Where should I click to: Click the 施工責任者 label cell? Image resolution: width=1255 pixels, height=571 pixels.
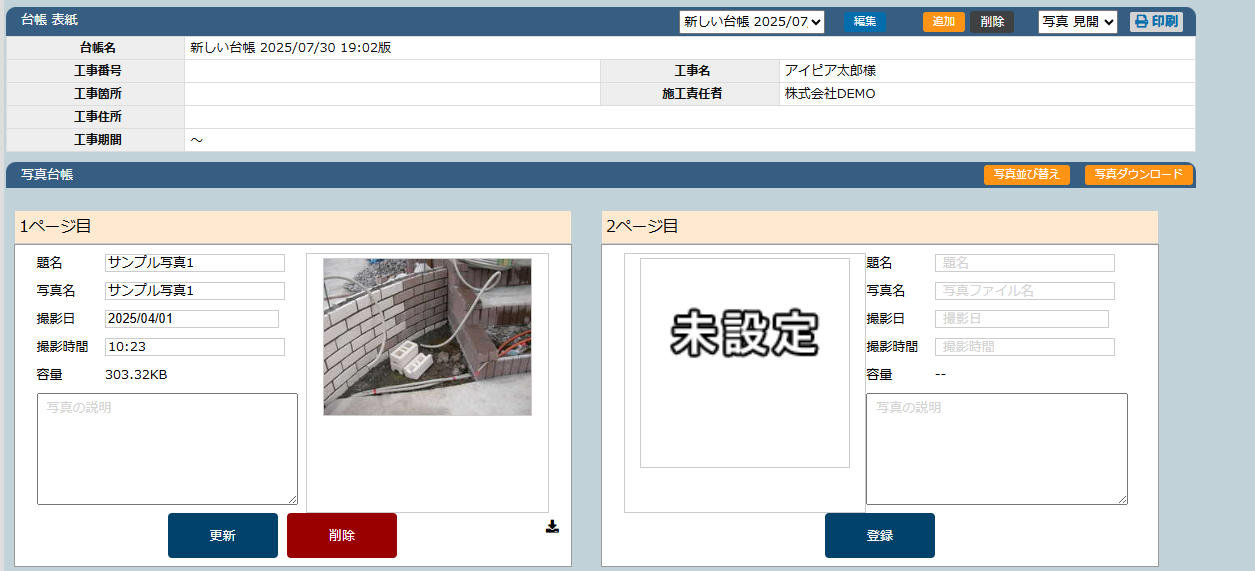tap(690, 93)
